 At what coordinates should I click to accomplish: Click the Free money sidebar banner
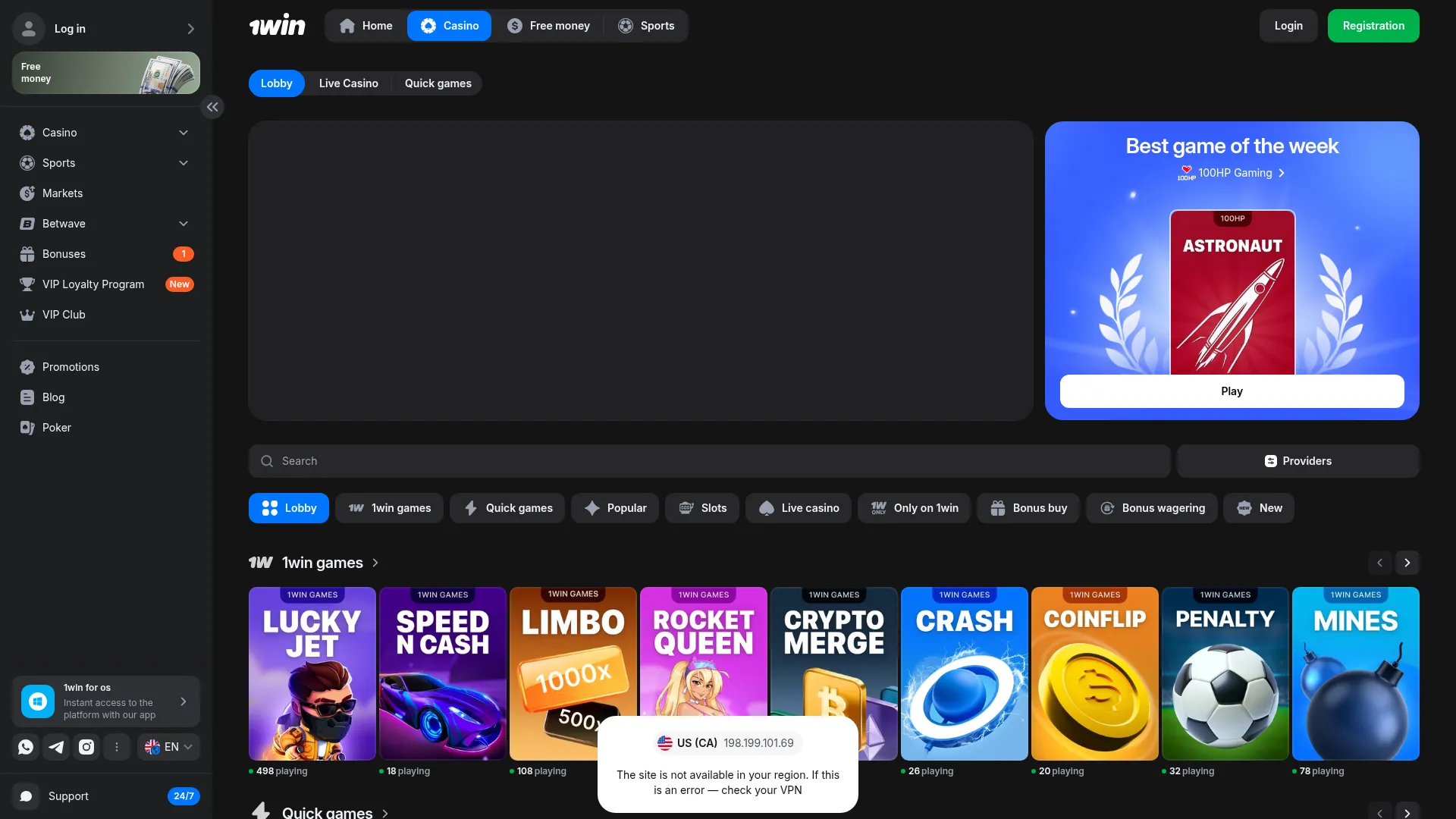(106, 73)
